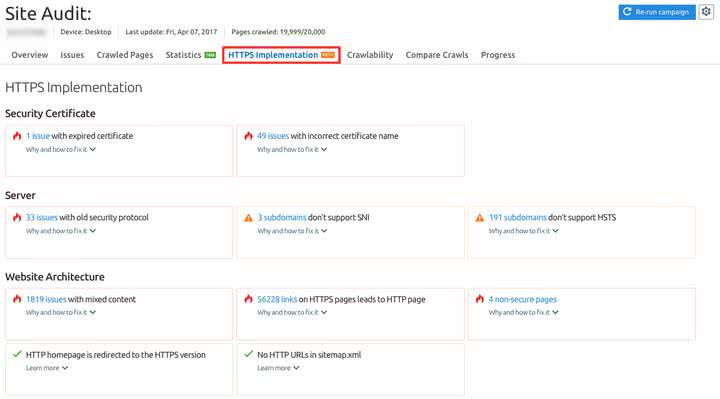720x399 pixels.
Task: Click the fire icon beside expired certificate
Action: click(17, 136)
